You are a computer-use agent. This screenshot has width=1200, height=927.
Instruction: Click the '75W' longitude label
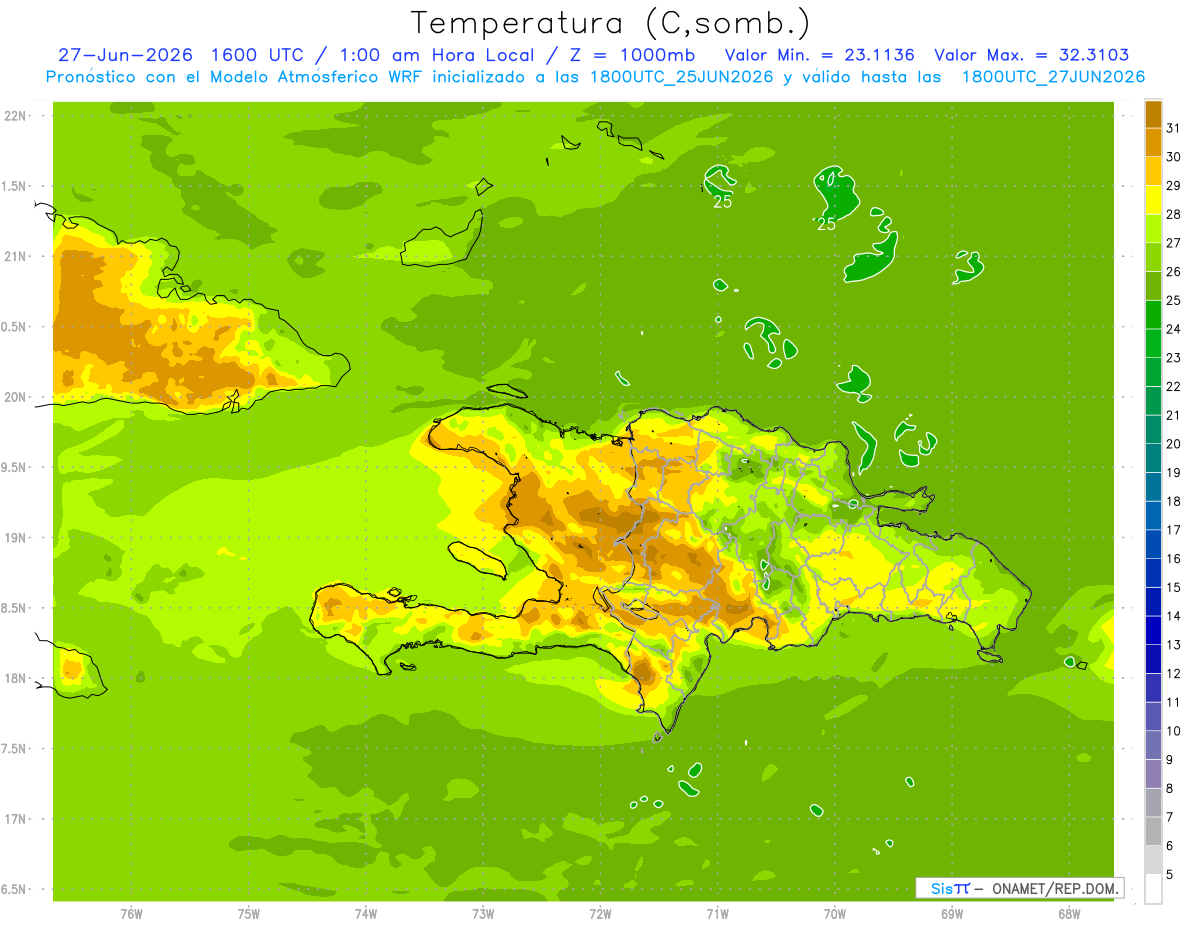(249, 913)
